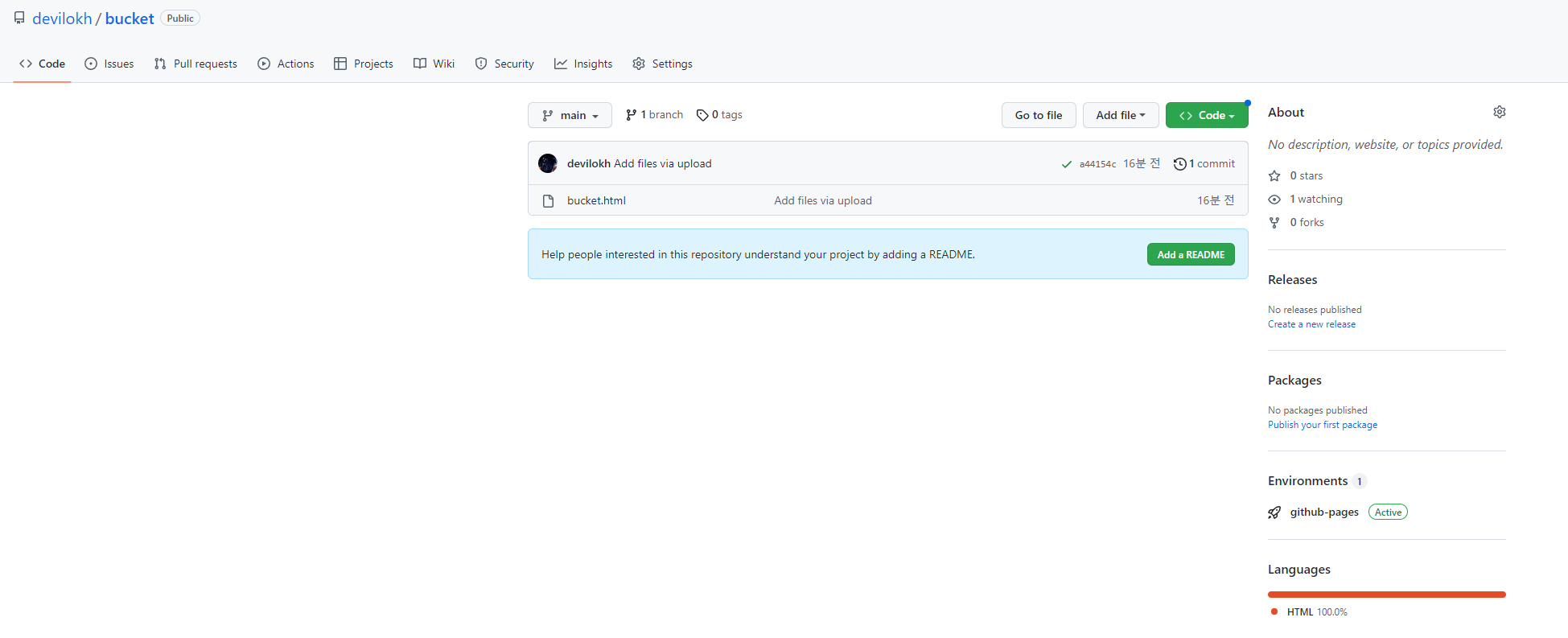Open the devilokh author link in commit row
Image resolution: width=1568 pixels, height=638 pixels.
pyautogui.click(x=589, y=163)
